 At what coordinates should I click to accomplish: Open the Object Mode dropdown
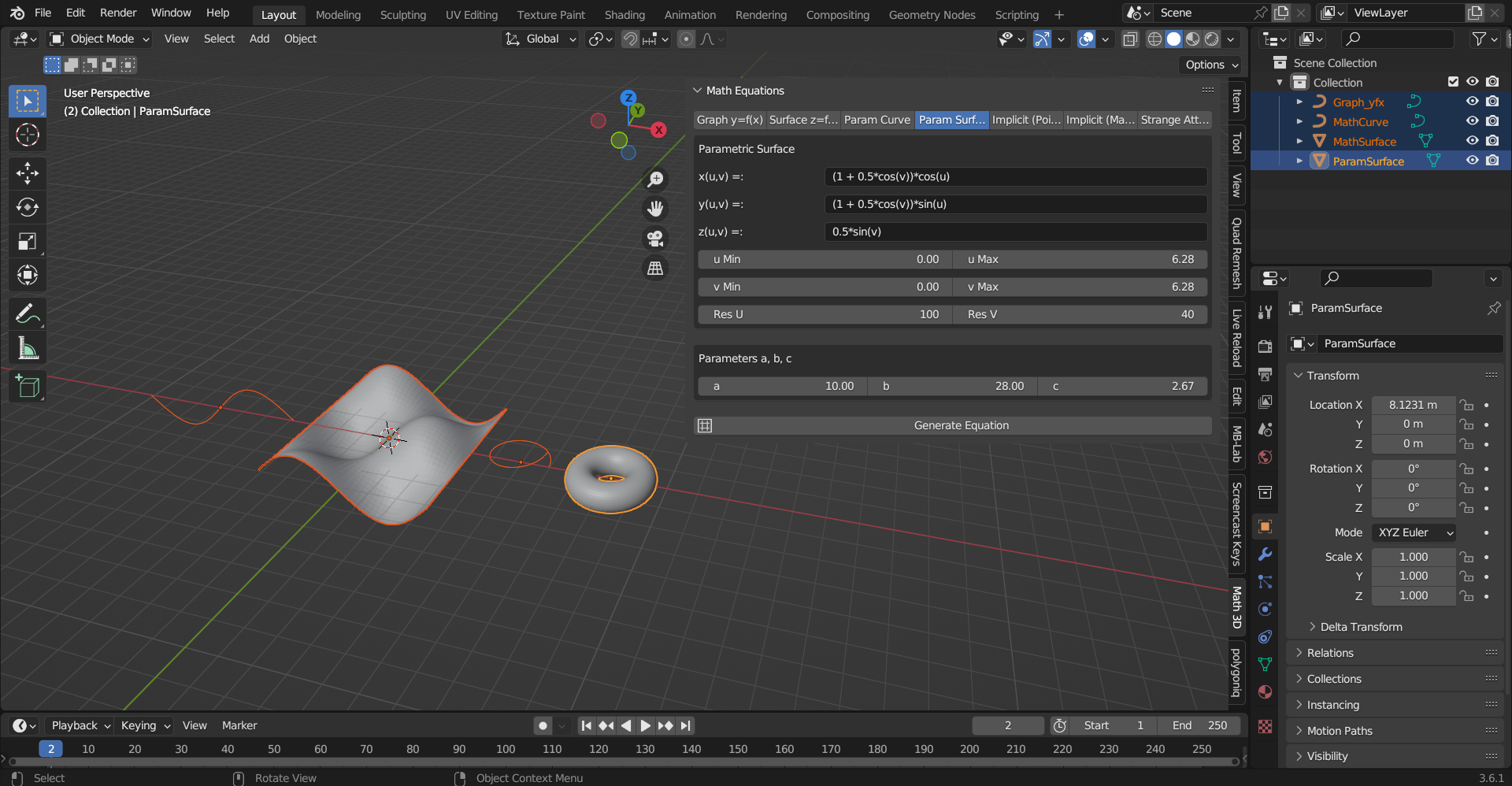[98, 39]
